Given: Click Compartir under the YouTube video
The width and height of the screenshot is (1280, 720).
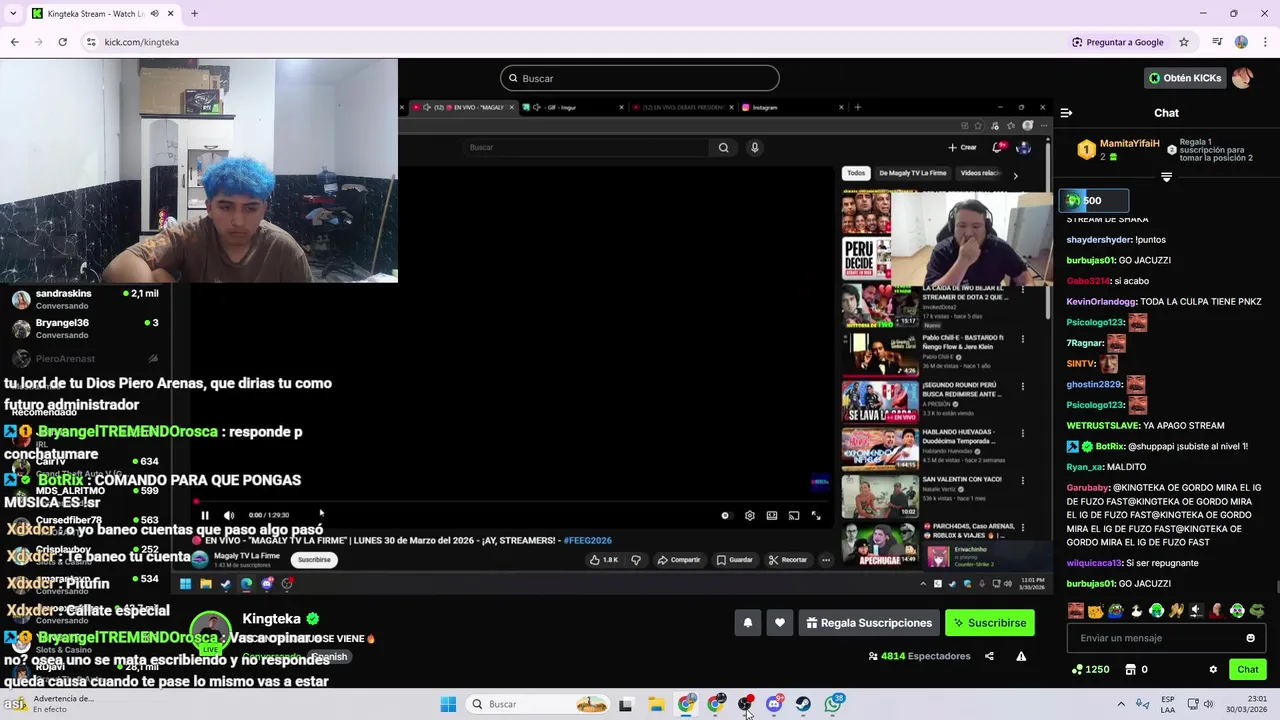Looking at the screenshot, I should [679, 560].
